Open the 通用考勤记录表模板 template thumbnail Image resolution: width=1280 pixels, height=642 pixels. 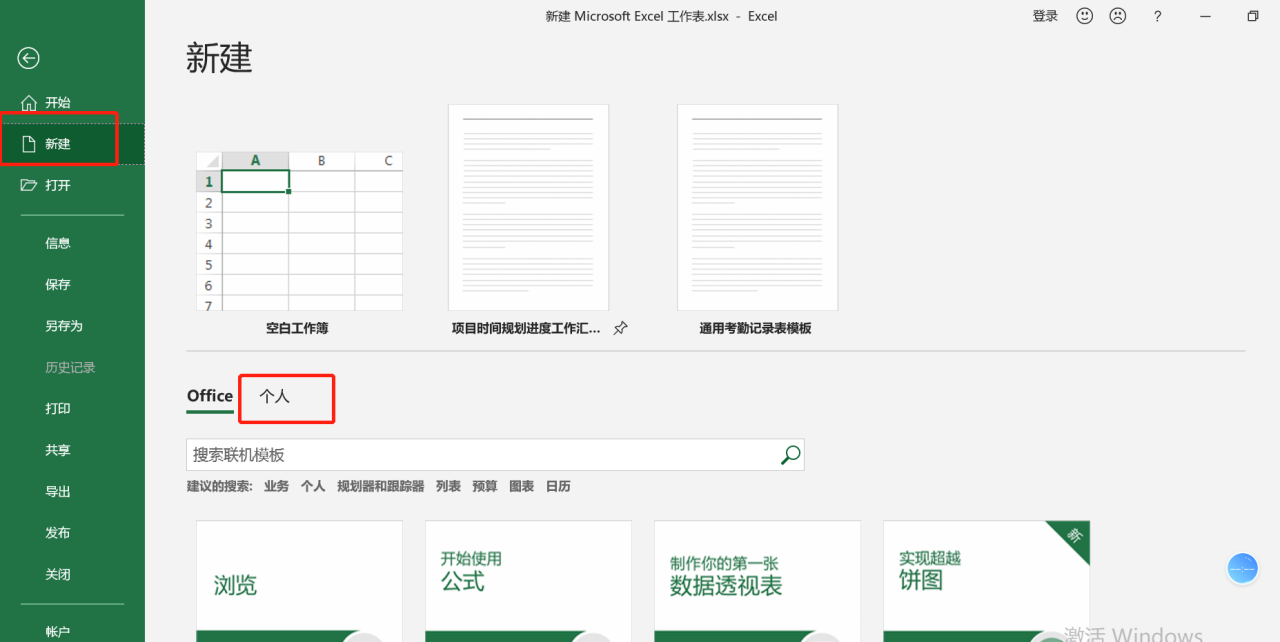click(x=757, y=208)
